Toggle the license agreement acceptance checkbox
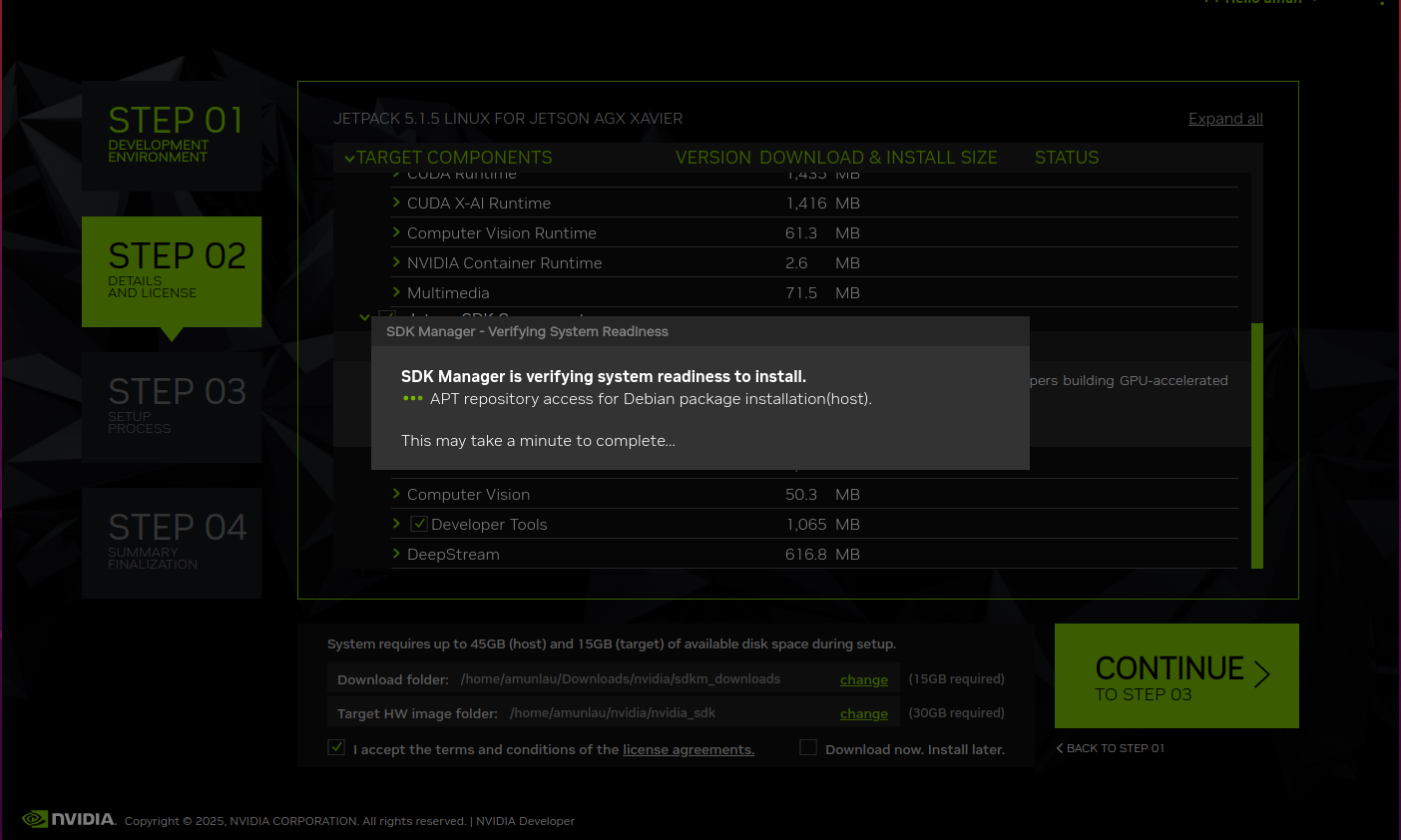The image size is (1401, 840). [x=336, y=747]
